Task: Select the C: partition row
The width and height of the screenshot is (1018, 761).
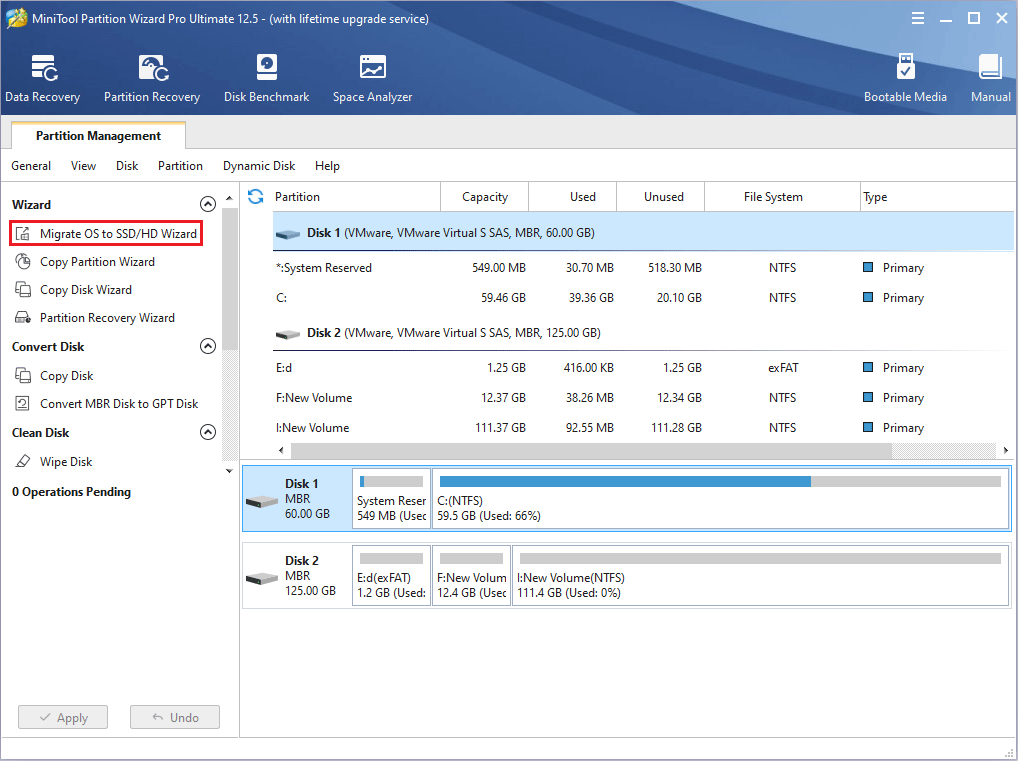Action: pos(643,297)
